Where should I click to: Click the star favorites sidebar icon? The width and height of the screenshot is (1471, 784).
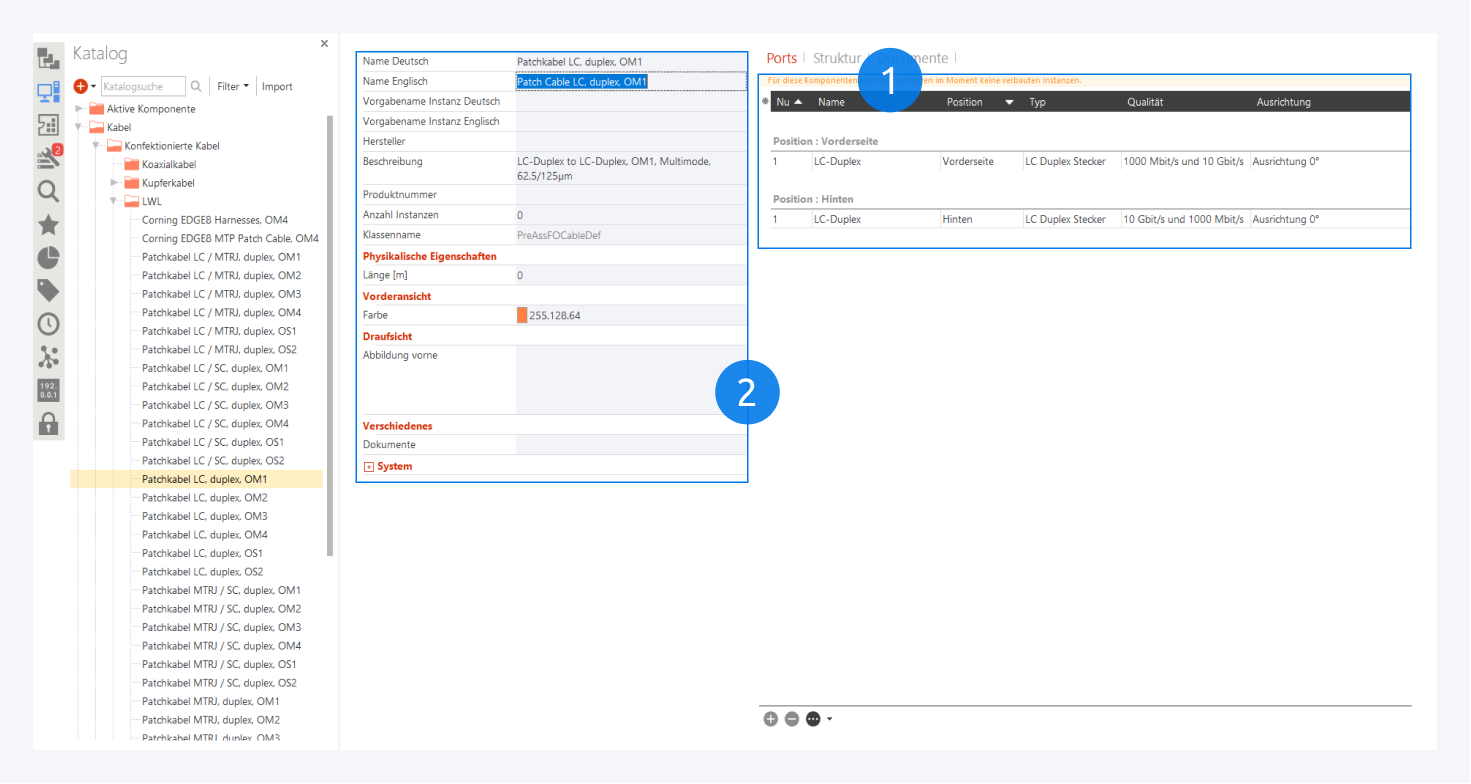coord(48,225)
